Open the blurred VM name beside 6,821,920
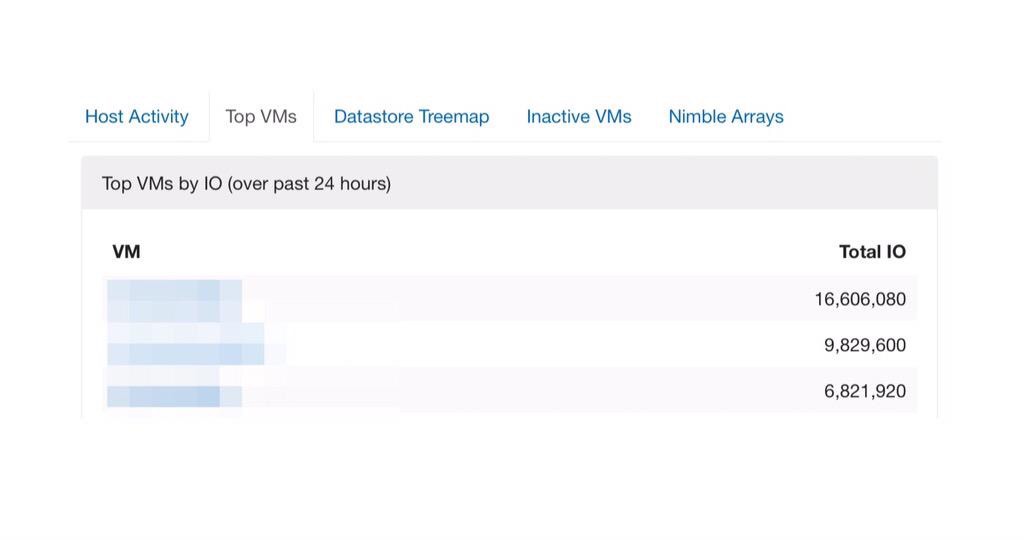The image size is (1024, 540). coord(174,389)
